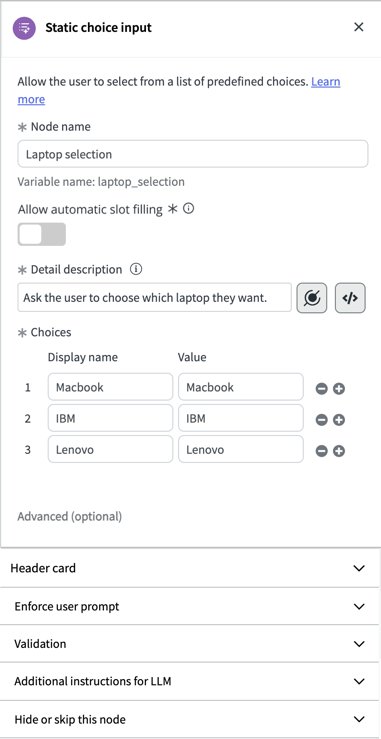Screen dimensions: 381x739
Task: Click the Detail description text field
Action: [x=155, y=297]
